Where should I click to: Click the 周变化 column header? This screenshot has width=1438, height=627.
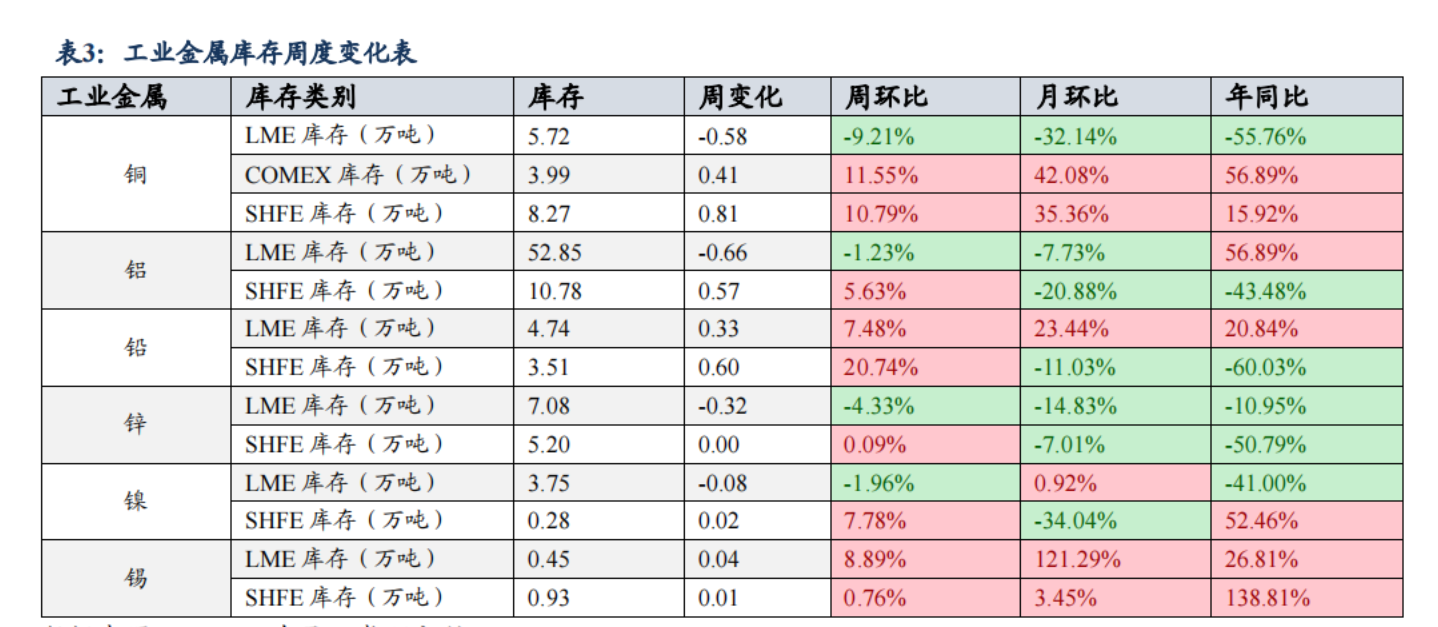740,97
